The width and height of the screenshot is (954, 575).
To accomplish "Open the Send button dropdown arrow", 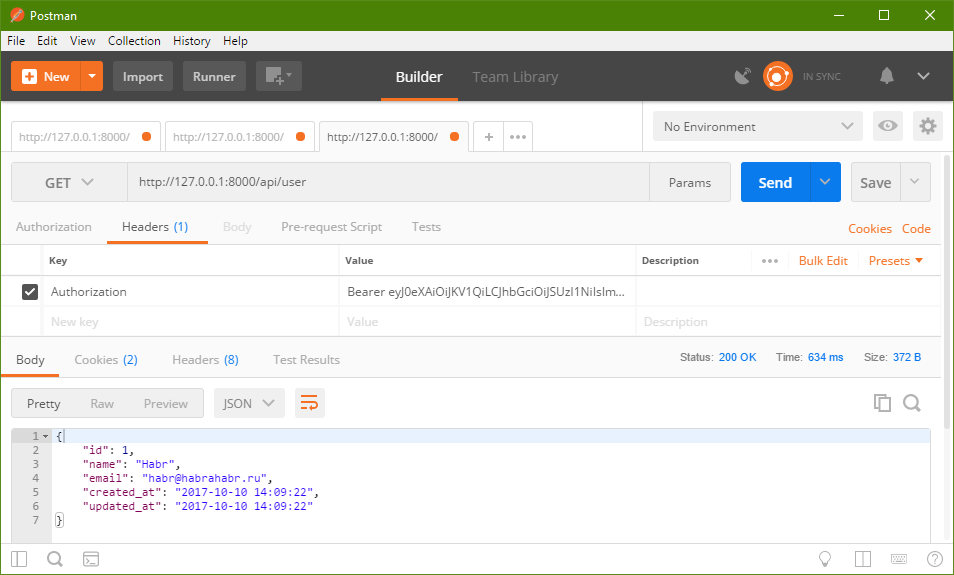I will click(825, 182).
